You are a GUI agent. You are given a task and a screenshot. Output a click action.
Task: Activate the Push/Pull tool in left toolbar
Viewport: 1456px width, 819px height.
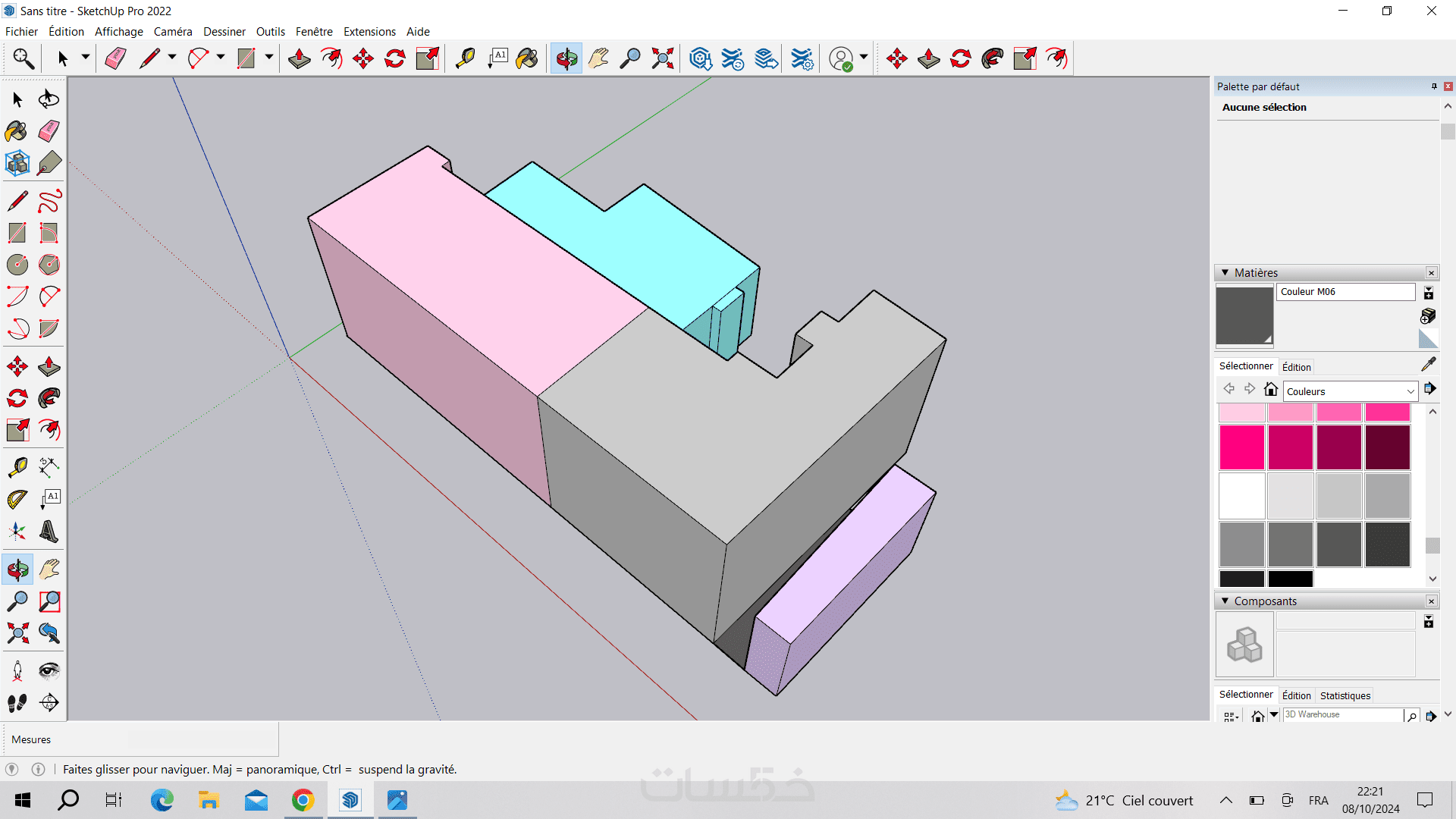(49, 367)
